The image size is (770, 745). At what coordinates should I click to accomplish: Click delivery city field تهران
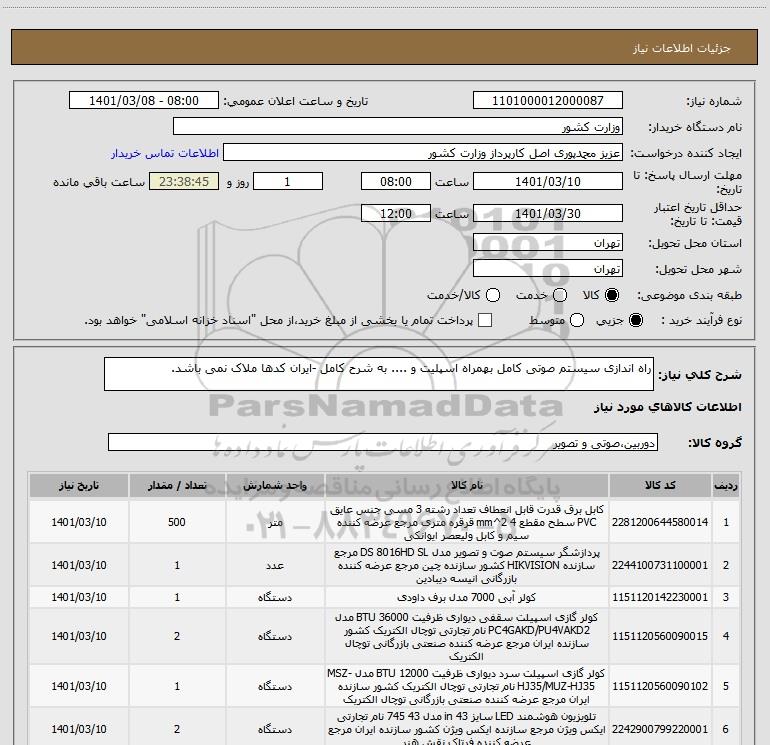coord(548,269)
